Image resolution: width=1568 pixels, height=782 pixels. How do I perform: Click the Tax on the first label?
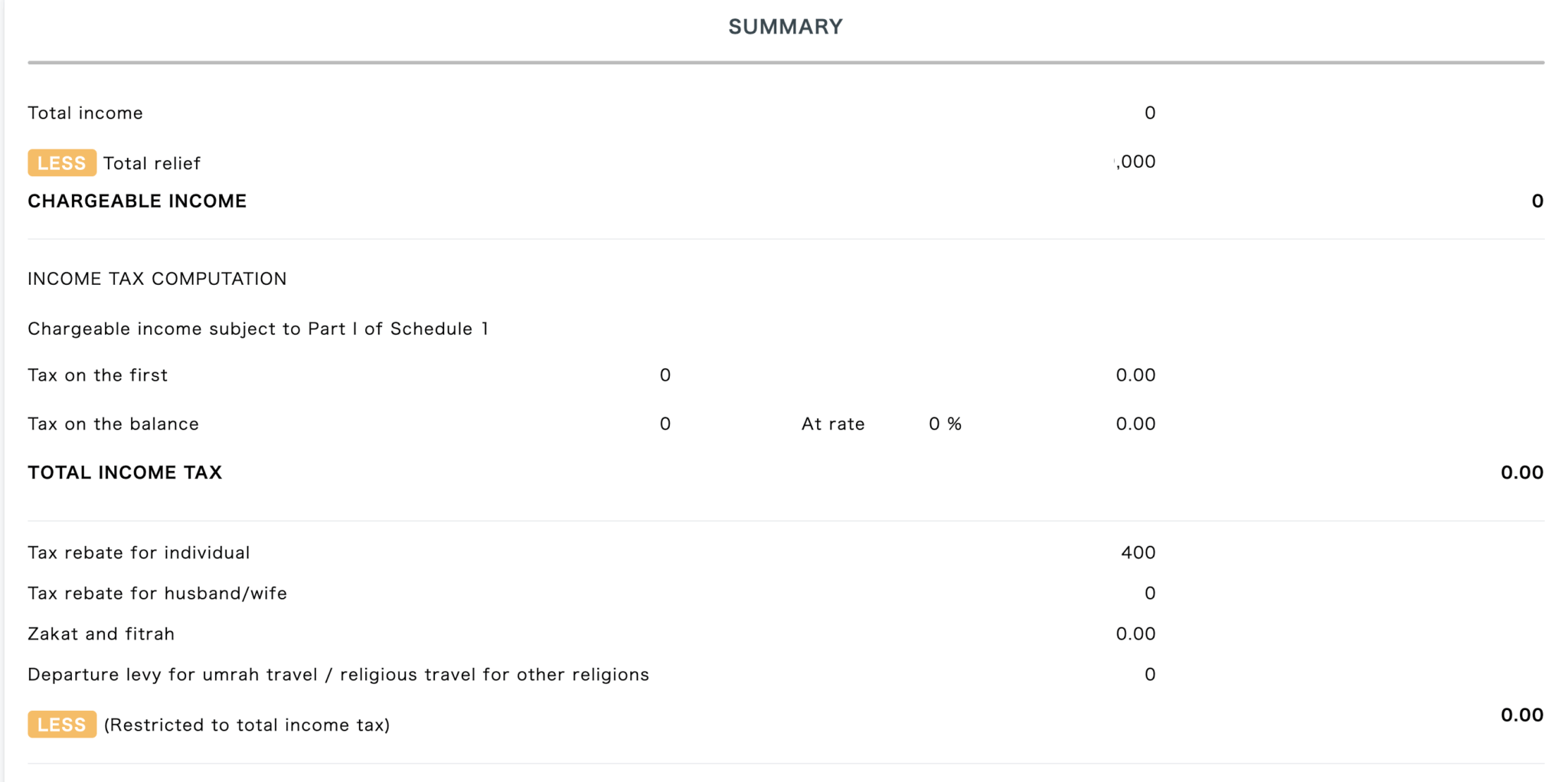click(x=98, y=375)
